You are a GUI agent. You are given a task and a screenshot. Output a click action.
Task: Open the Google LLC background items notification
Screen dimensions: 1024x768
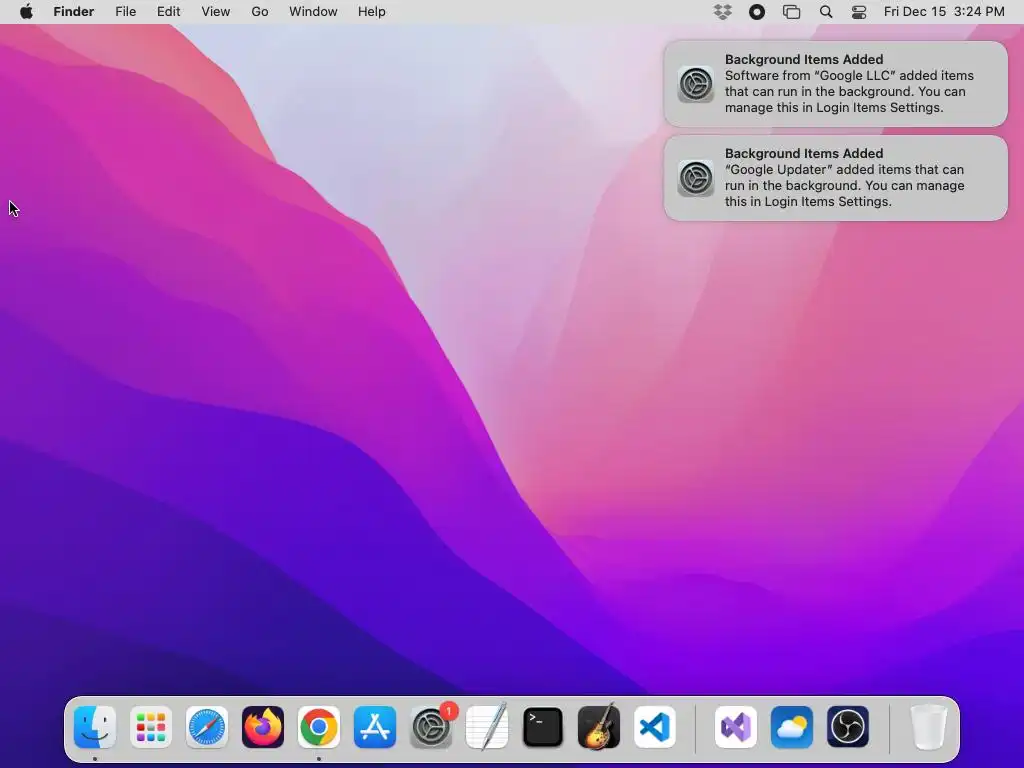pyautogui.click(x=836, y=84)
